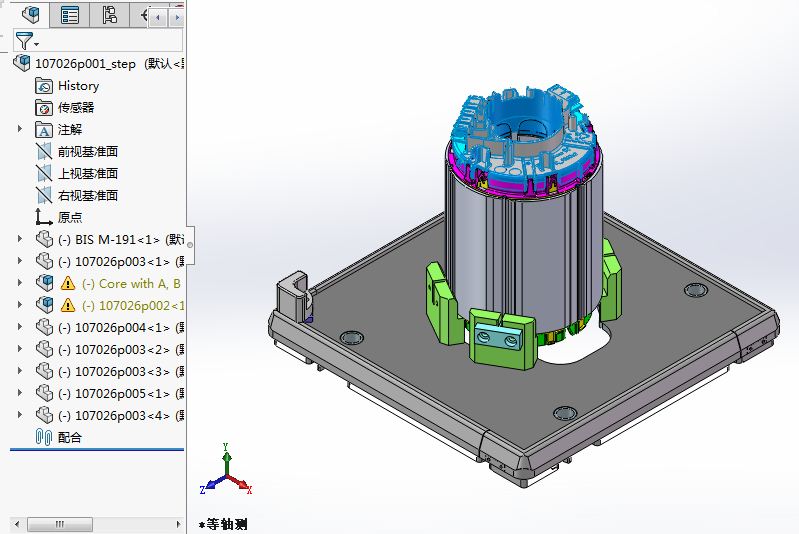The width and height of the screenshot is (799, 534).
Task: Expand the 107026p004<1> component
Action: pyautogui.click(x=20, y=326)
